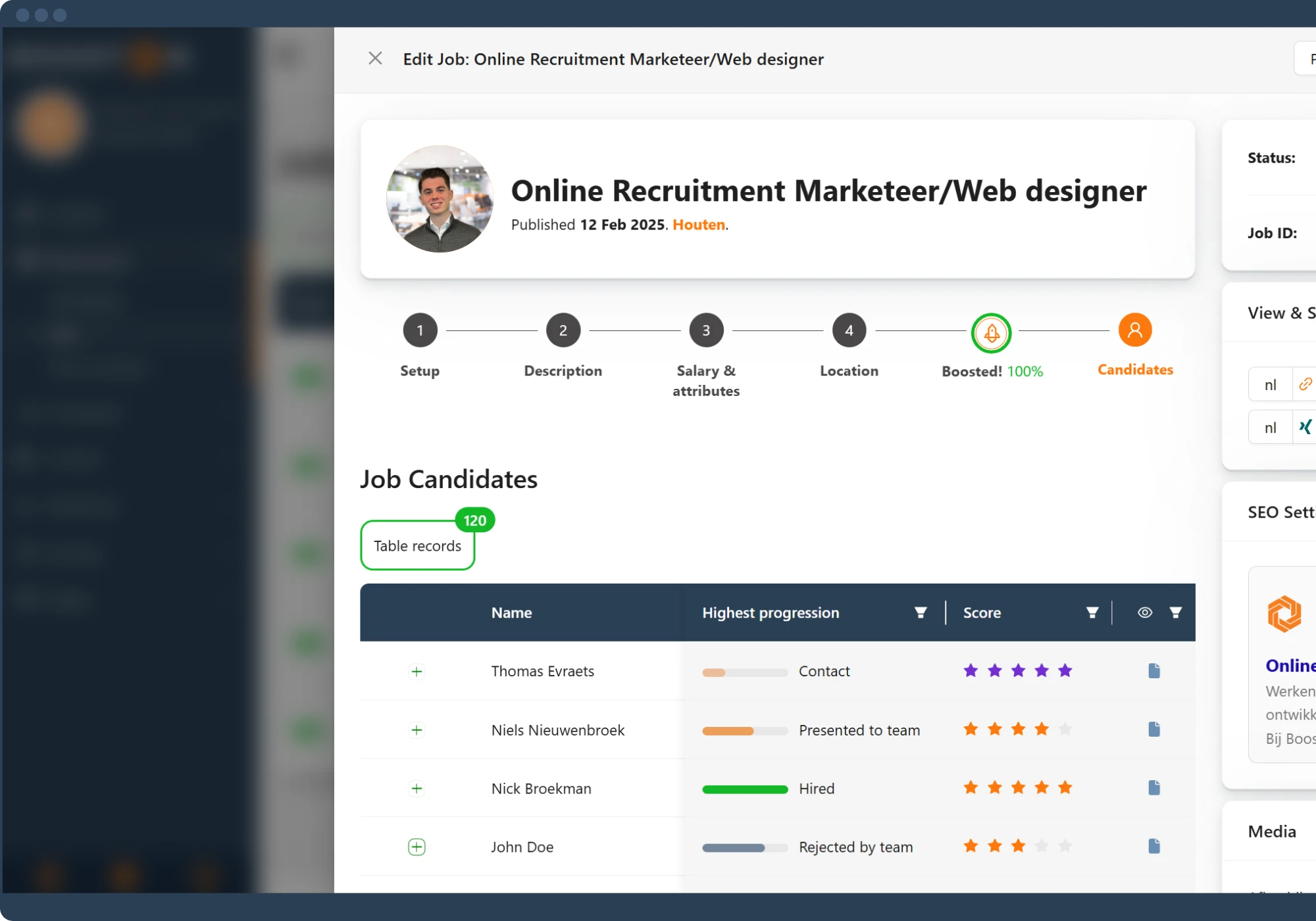Screen dimensions: 1316x921
Task: Go to the Setup step
Action: (419, 330)
